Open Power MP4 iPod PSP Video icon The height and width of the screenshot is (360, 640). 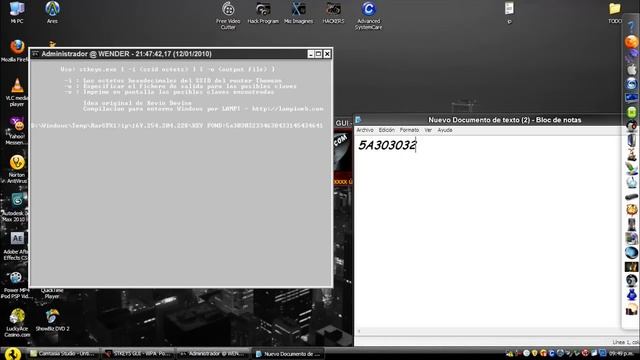tap(16, 284)
